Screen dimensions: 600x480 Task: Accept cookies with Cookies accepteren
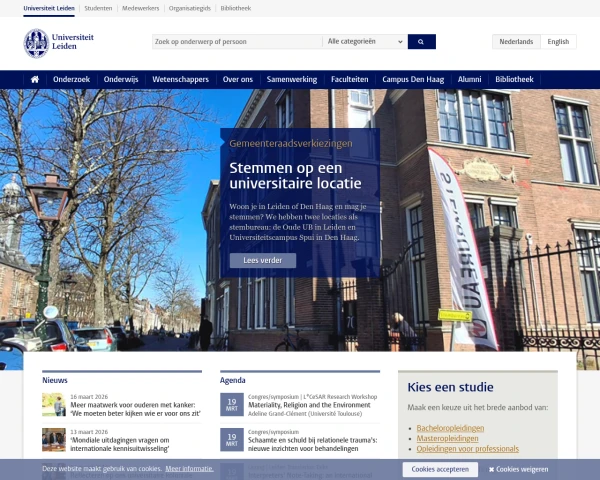coord(440,469)
